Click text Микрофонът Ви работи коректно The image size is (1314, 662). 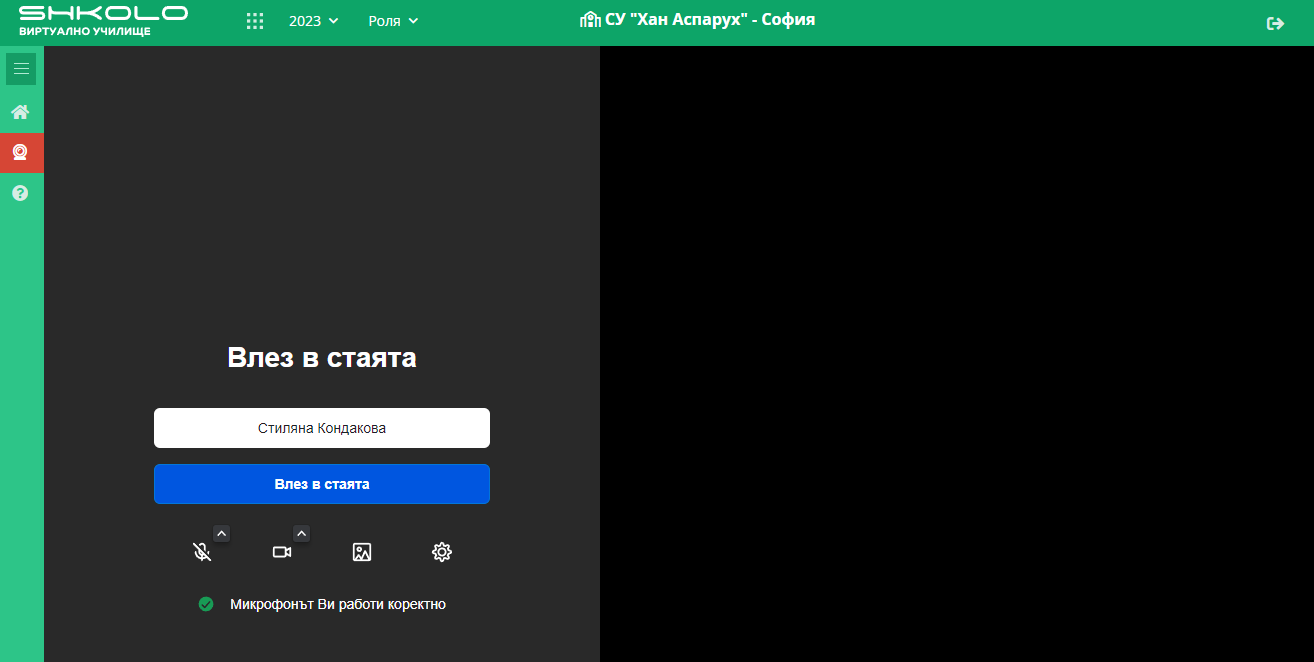pyautogui.click(x=338, y=604)
